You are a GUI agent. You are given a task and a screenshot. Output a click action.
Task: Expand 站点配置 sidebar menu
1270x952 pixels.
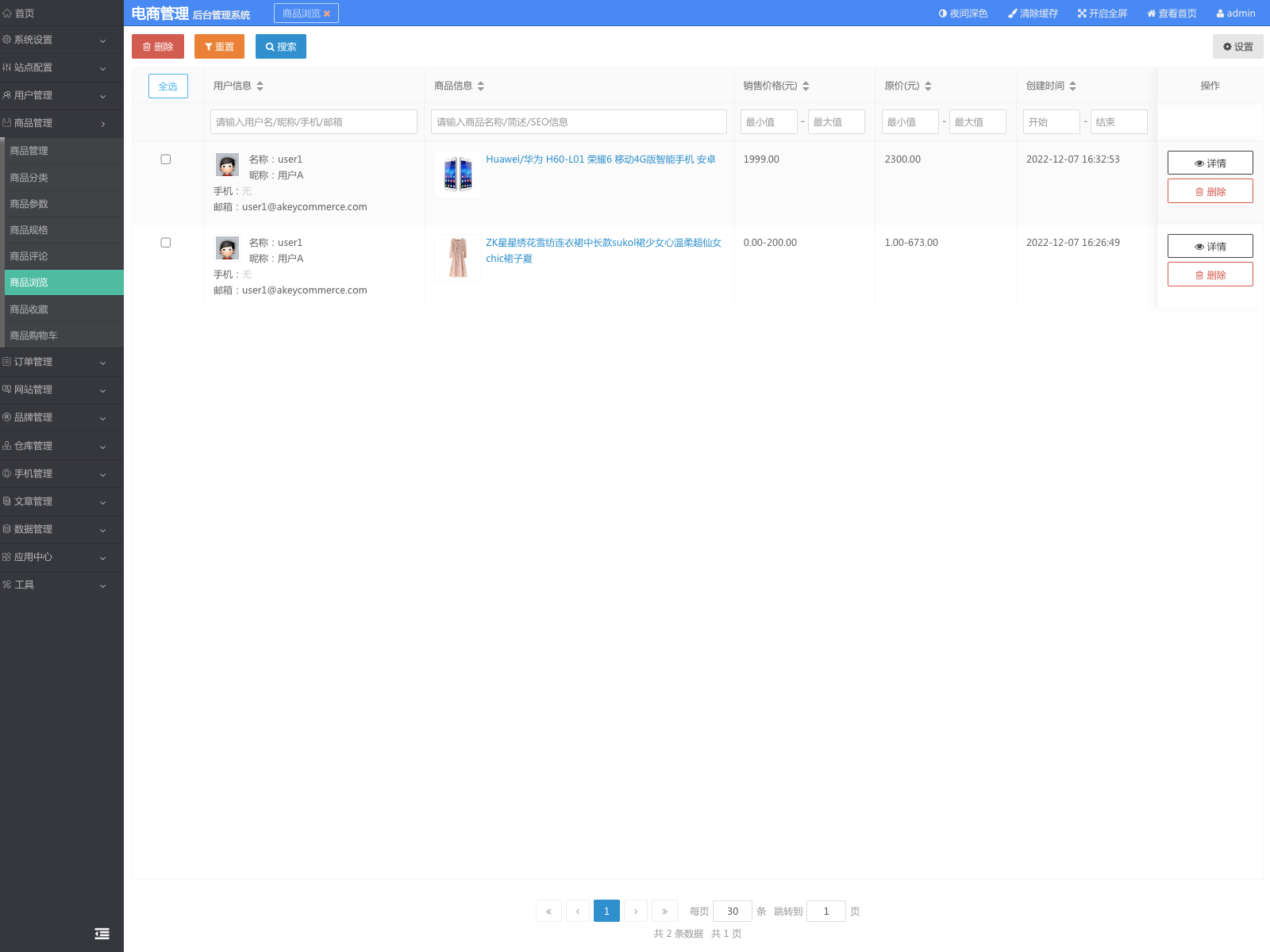click(x=62, y=67)
